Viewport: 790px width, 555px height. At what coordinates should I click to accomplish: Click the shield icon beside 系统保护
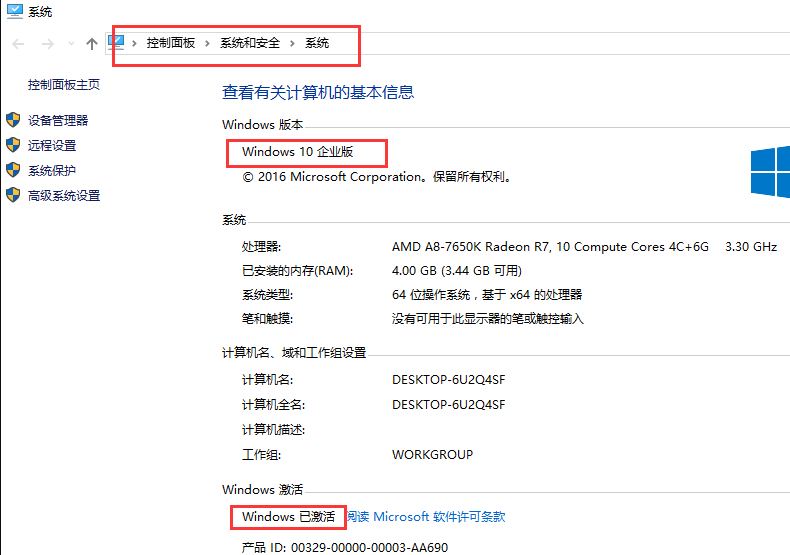pyautogui.click(x=13, y=170)
